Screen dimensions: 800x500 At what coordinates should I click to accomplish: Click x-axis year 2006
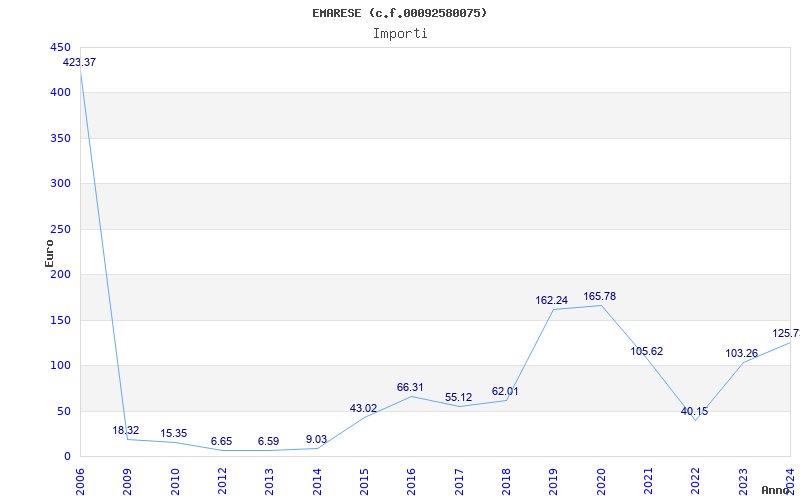(80, 482)
